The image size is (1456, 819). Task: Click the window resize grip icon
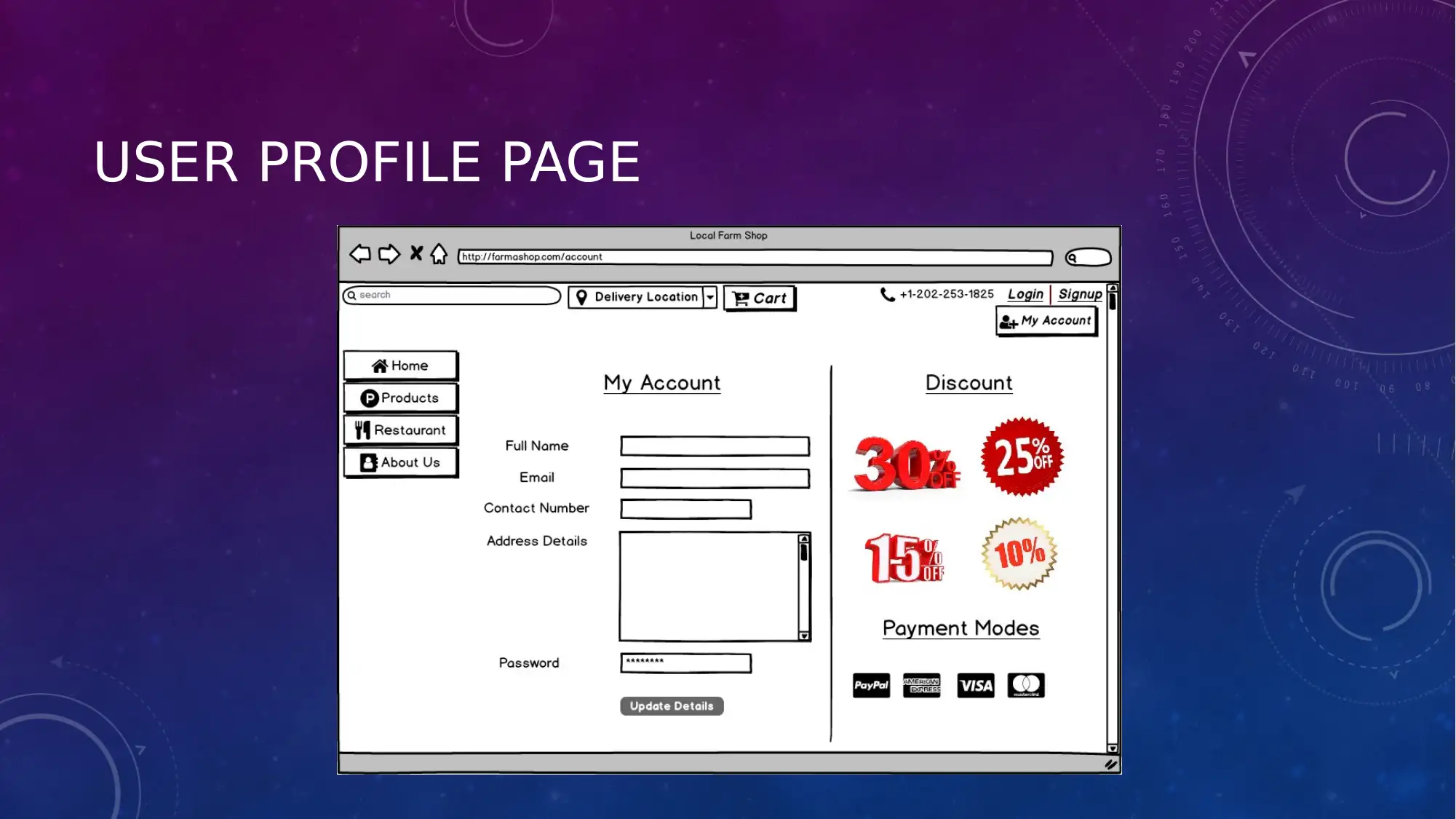pyautogui.click(x=1111, y=764)
